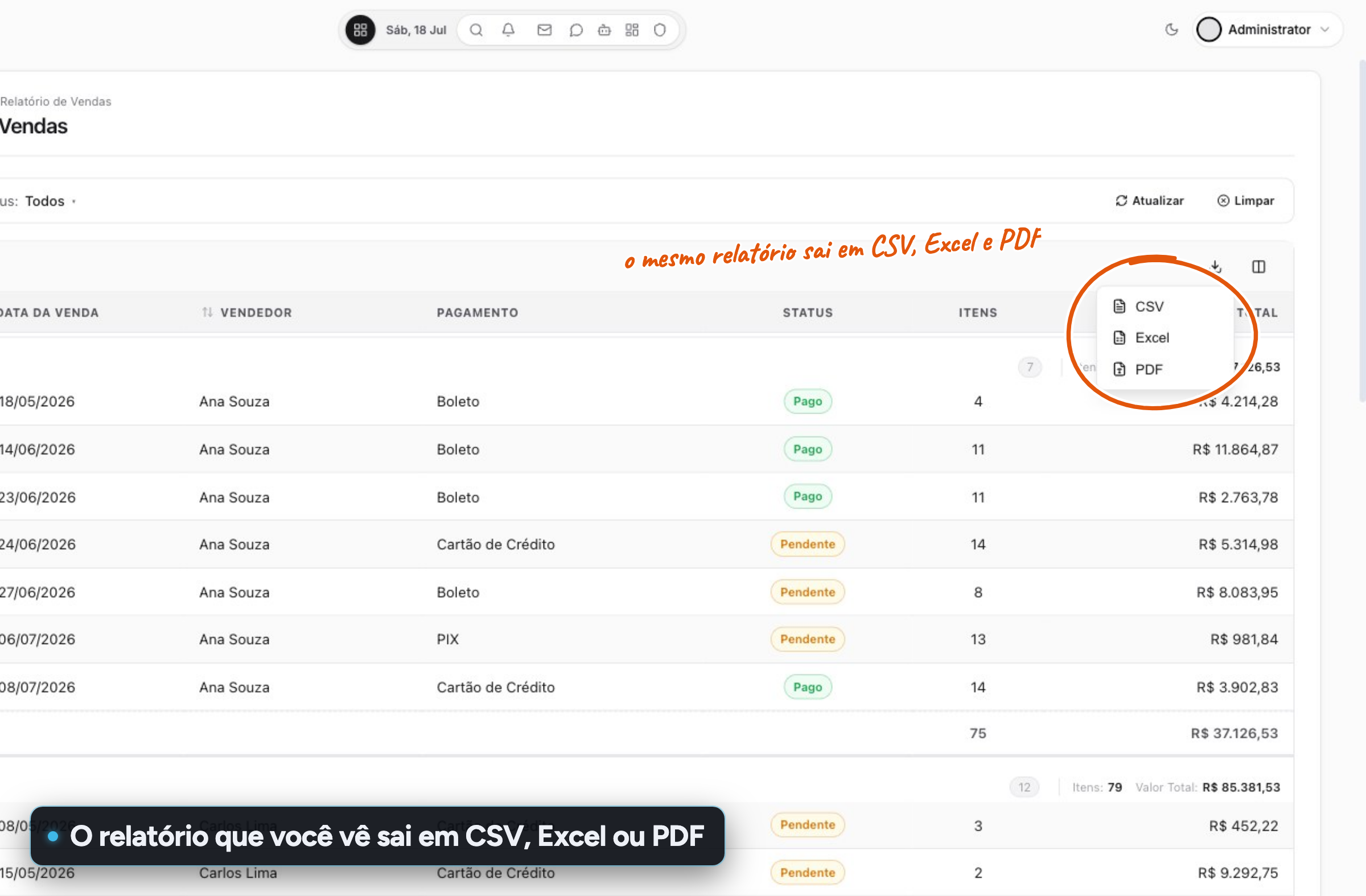Click the DATA DA VENDA column header
Image resolution: width=1366 pixels, height=896 pixels.
pyautogui.click(x=50, y=313)
